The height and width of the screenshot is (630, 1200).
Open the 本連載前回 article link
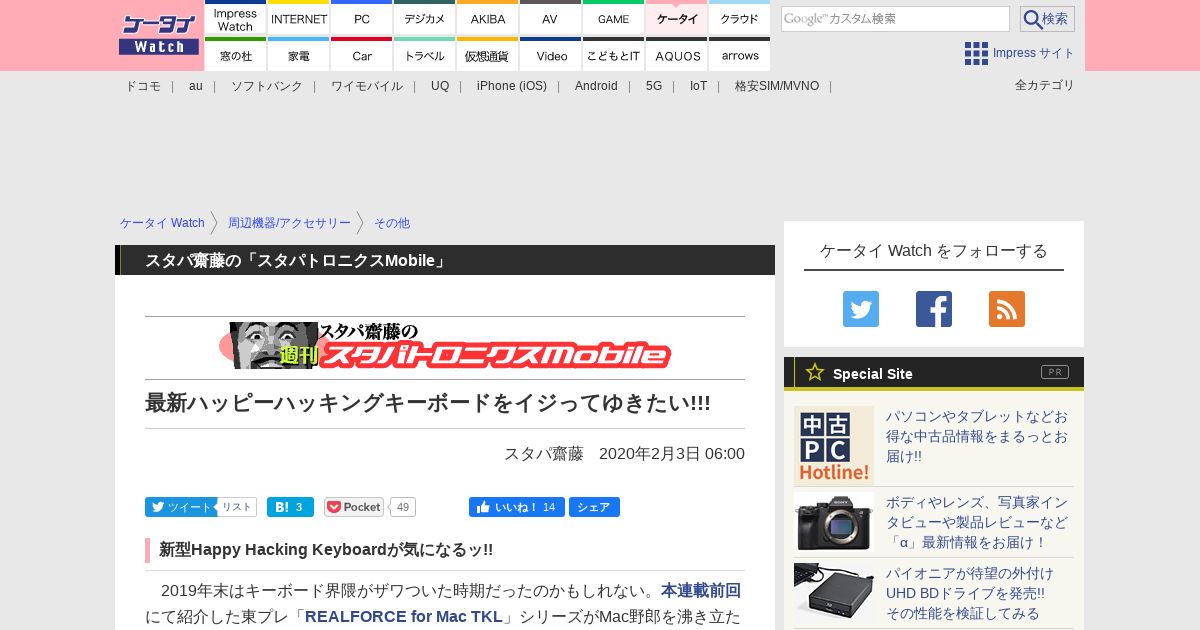(x=701, y=590)
